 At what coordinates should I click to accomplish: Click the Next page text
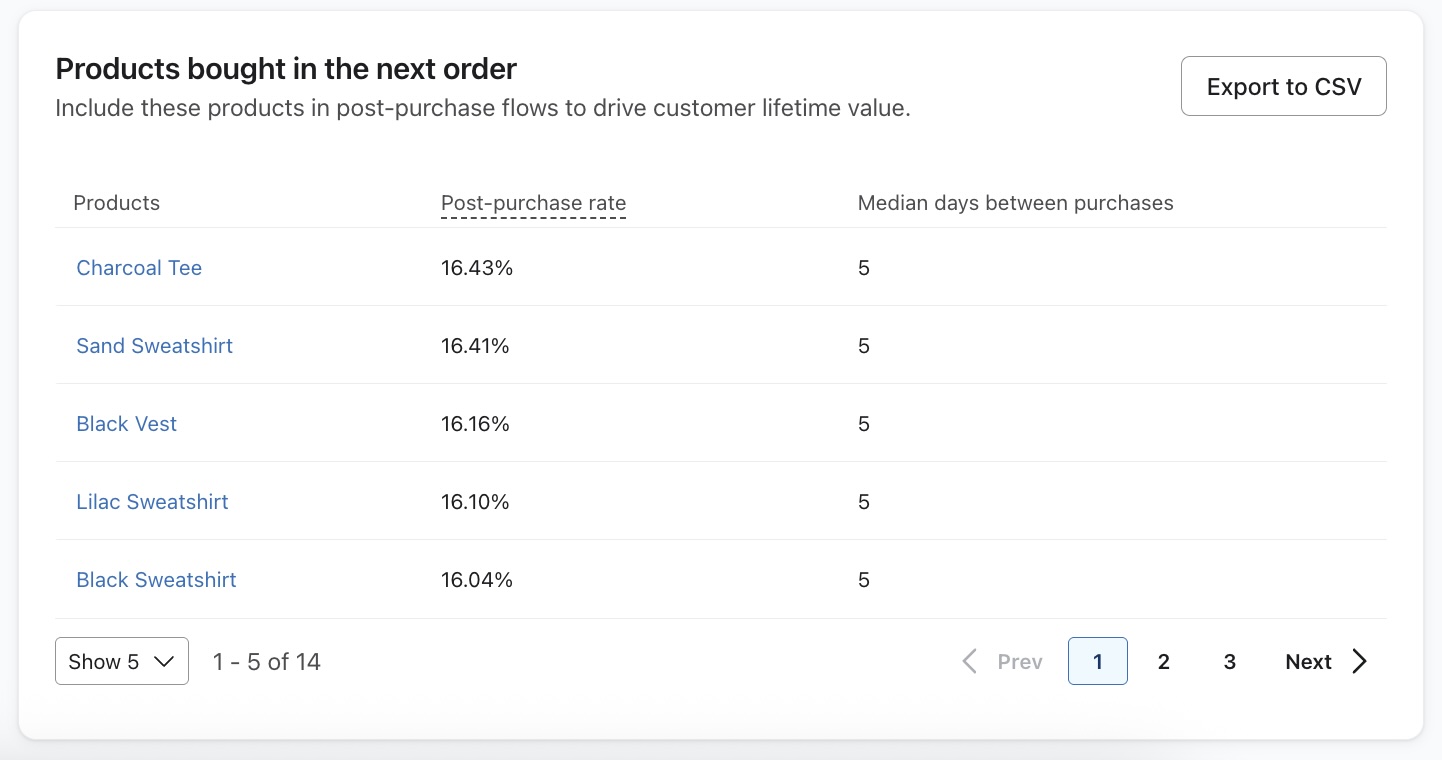tap(1308, 662)
